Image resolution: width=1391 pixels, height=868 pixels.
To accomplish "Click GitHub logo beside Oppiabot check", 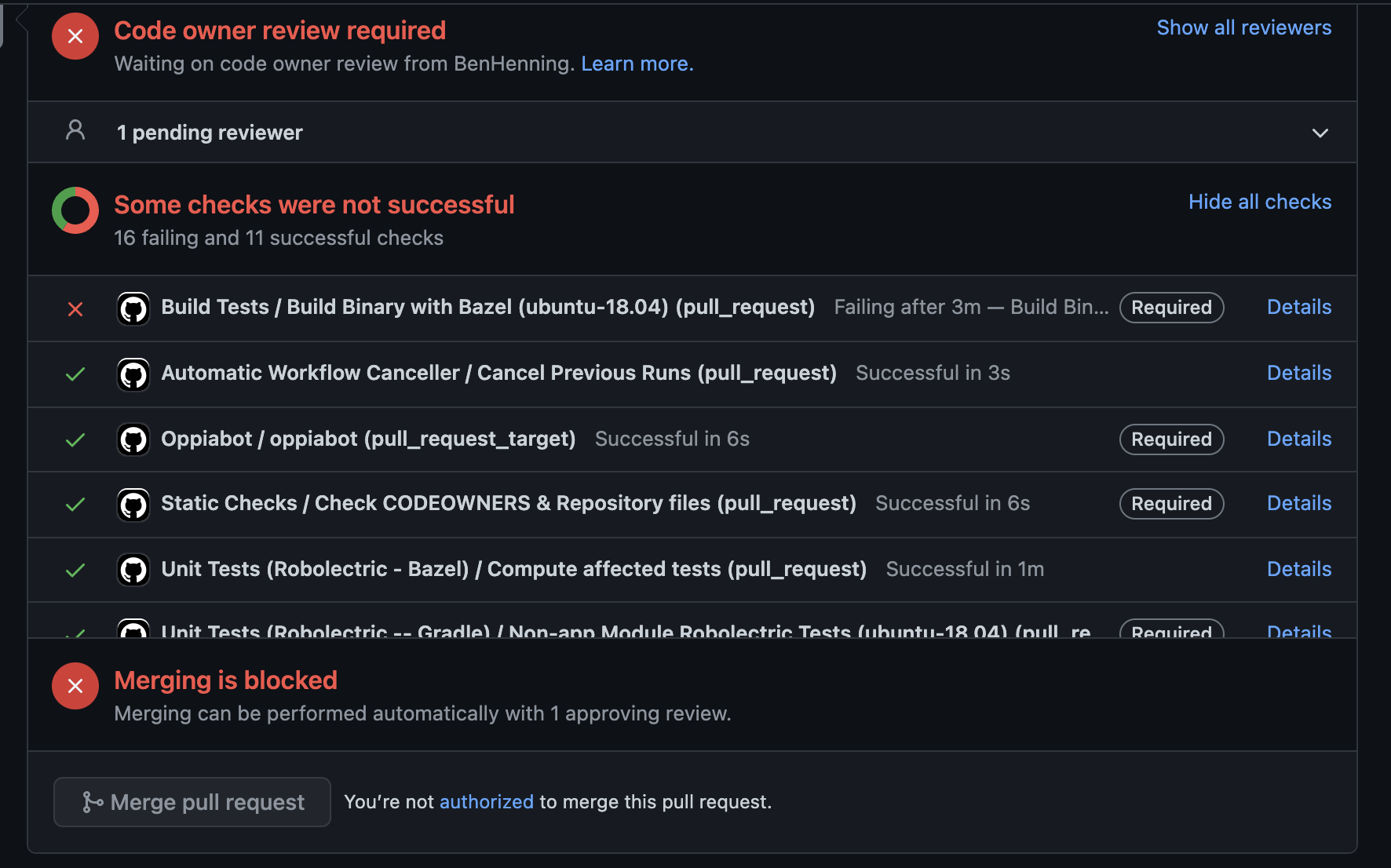I will pos(133,439).
